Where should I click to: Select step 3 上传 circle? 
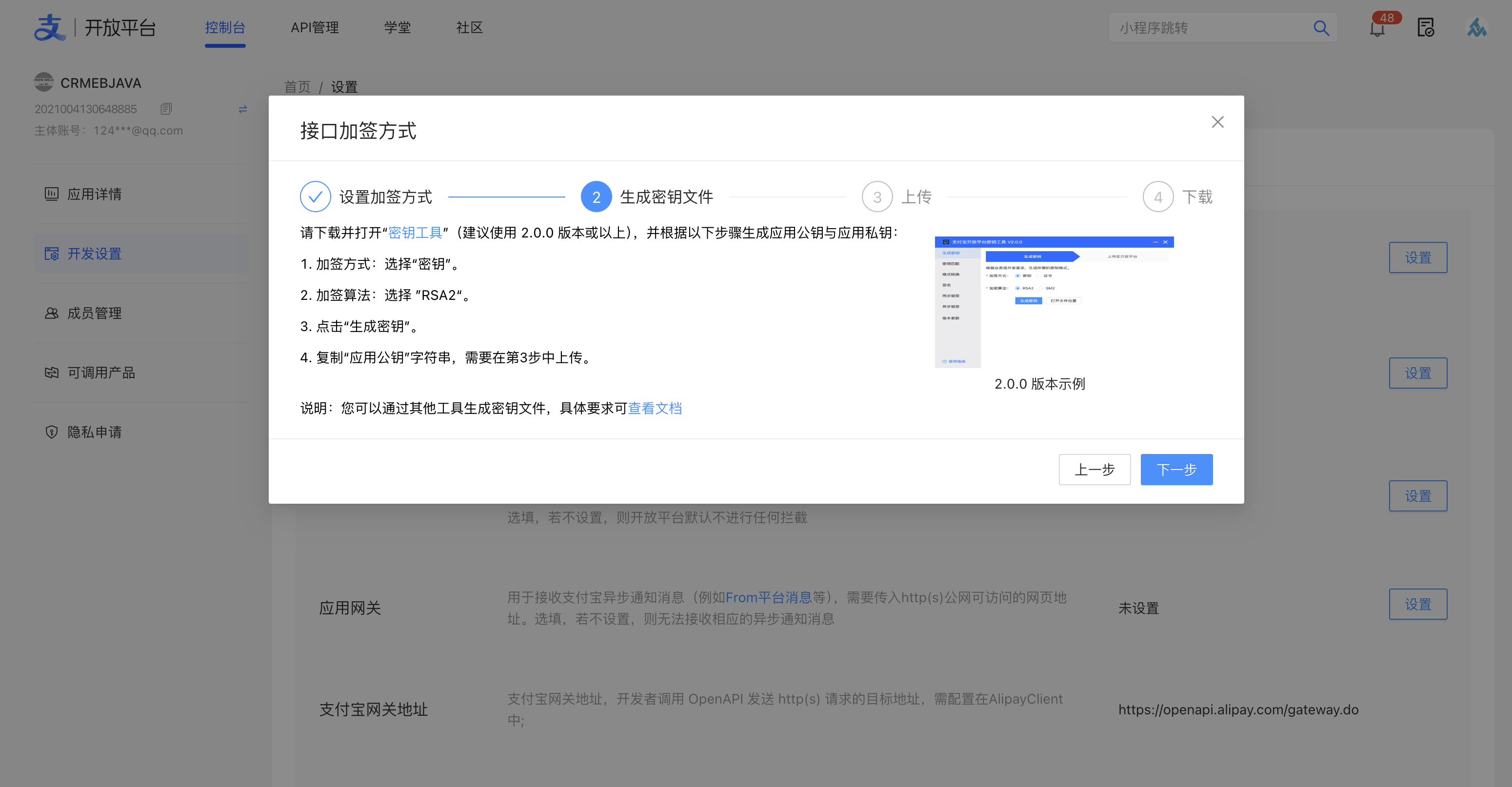(x=877, y=197)
